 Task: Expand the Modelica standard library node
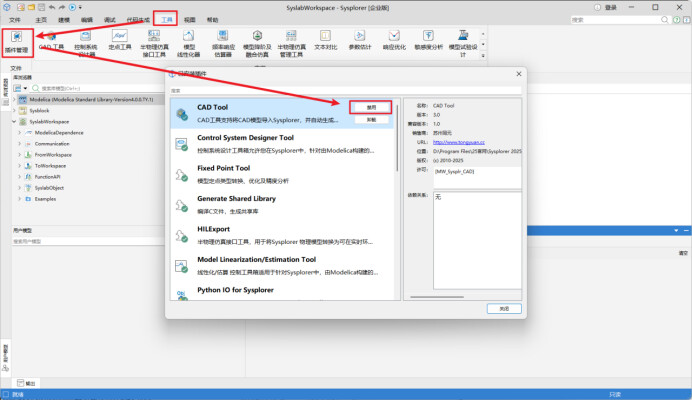(x=14, y=100)
